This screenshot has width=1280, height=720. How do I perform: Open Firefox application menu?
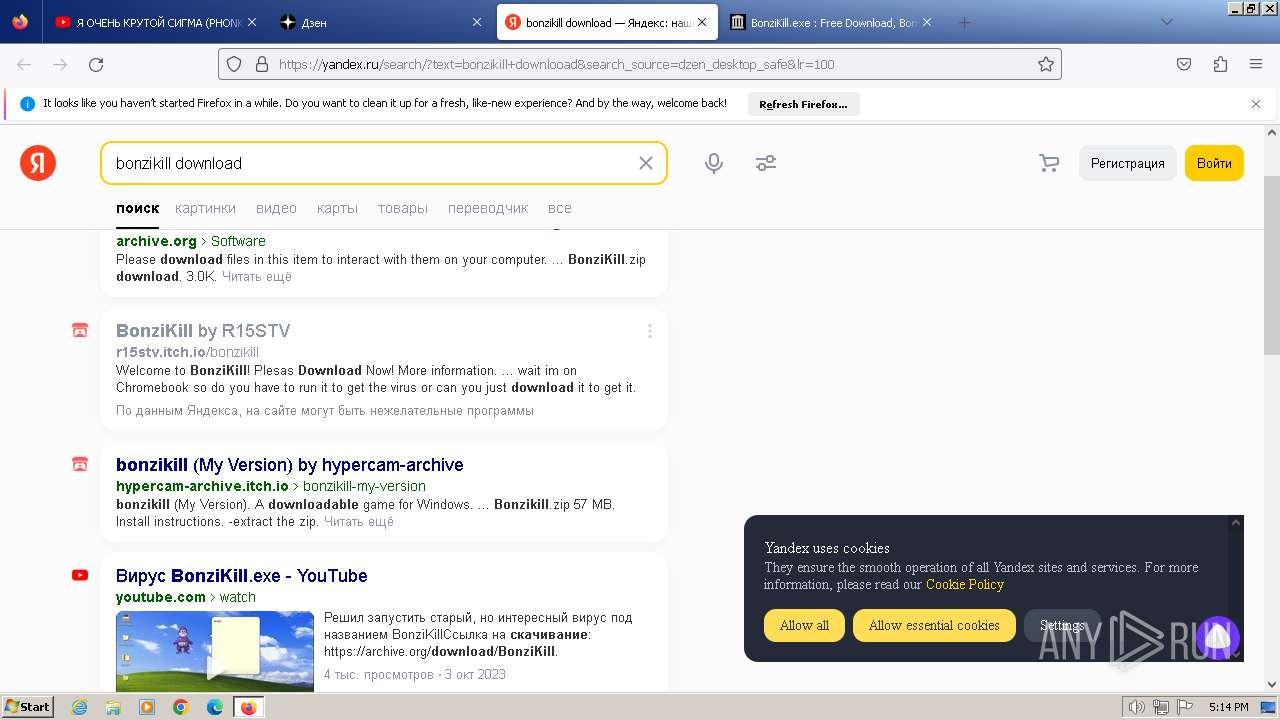pos(1256,64)
